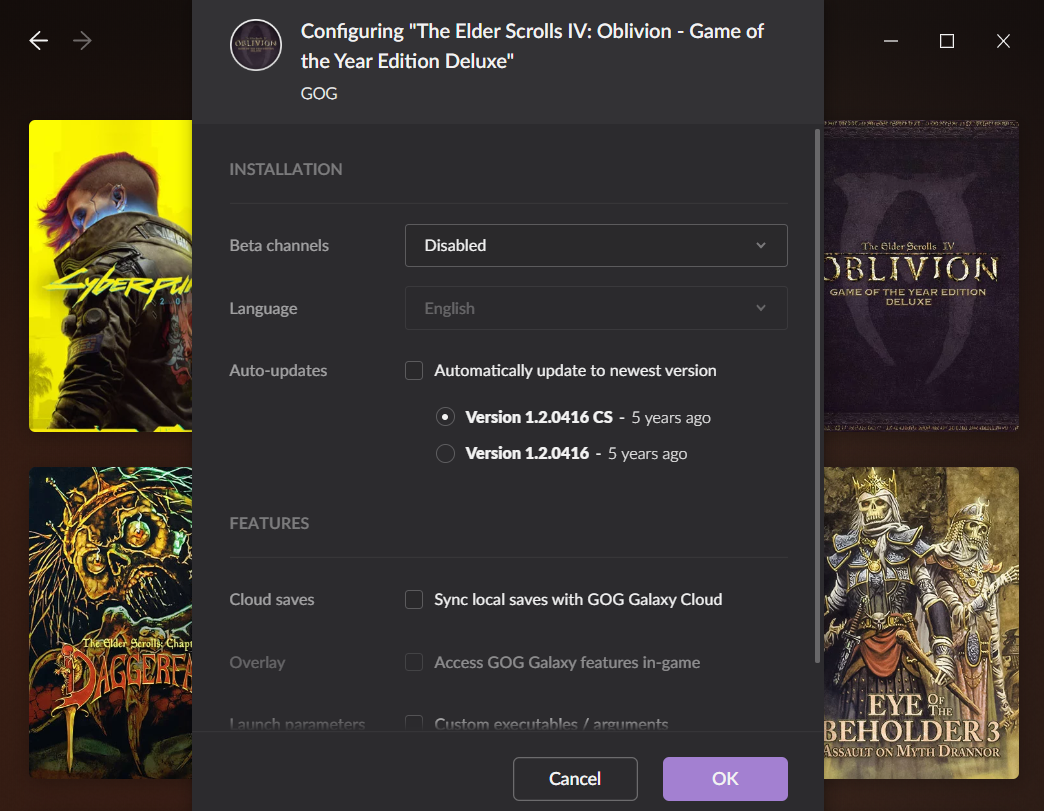Open the Oblivion Deluxe game cover thumbnail
Viewport: 1044px width, 811px height.
(x=921, y=276)
